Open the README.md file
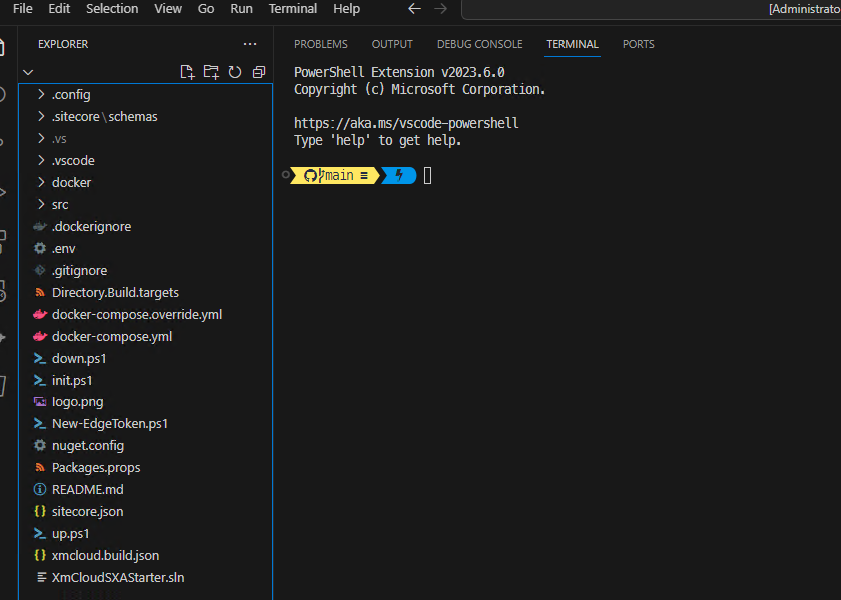Screen dimensions: 841x600 point(87,490)
